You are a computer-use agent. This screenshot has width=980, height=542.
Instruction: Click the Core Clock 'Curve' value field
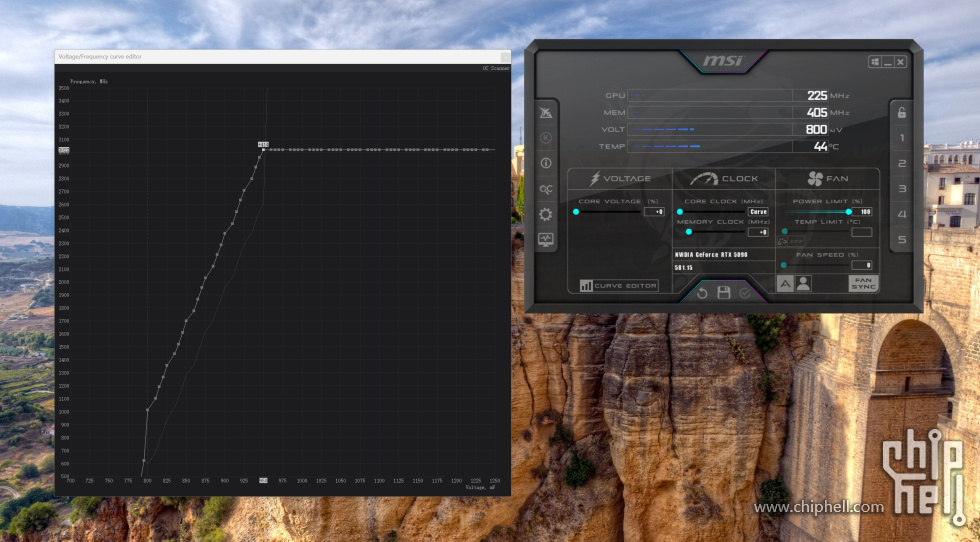[x=758, y=212]
